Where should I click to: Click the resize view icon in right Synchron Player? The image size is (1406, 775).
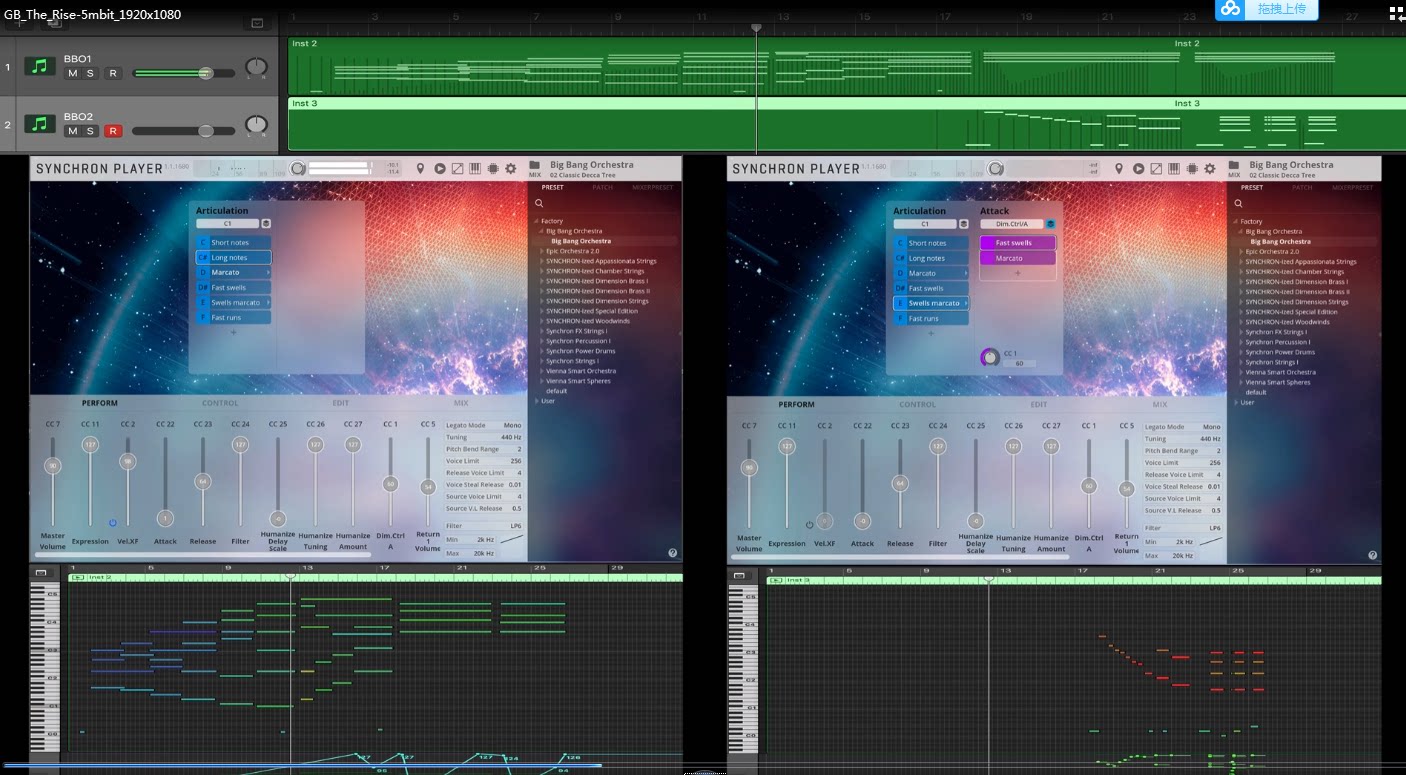pos(1156,169)
